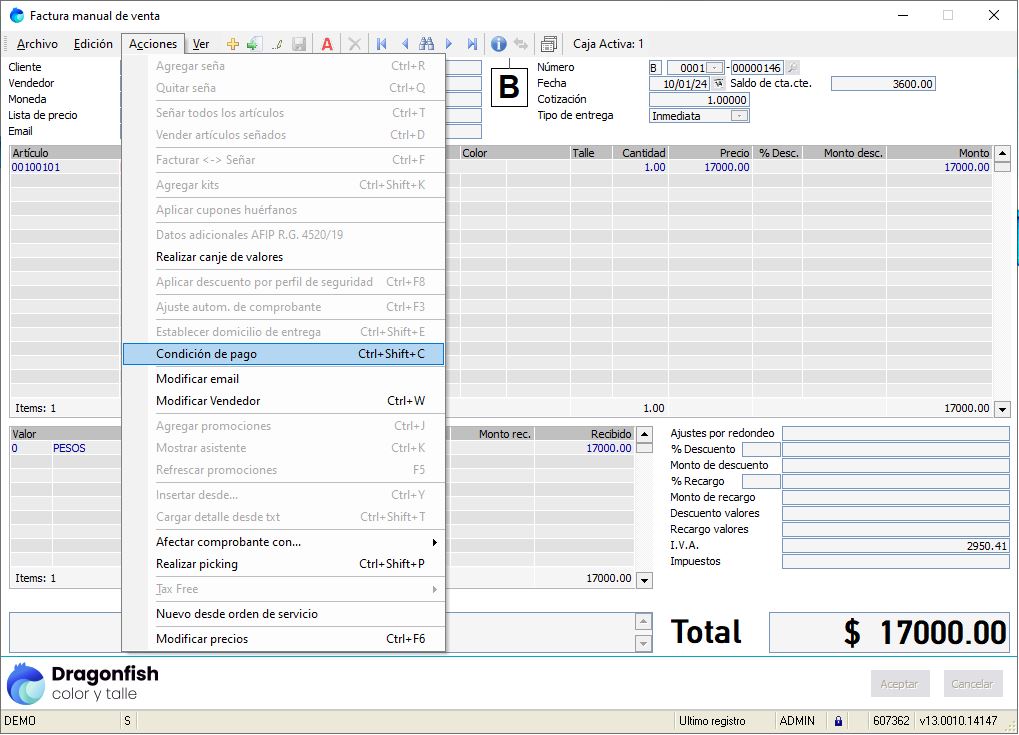The image size is (1019, 735).
Task: Click up arrow of articles grid scrollbar
Action: (x=1003, y=153)
